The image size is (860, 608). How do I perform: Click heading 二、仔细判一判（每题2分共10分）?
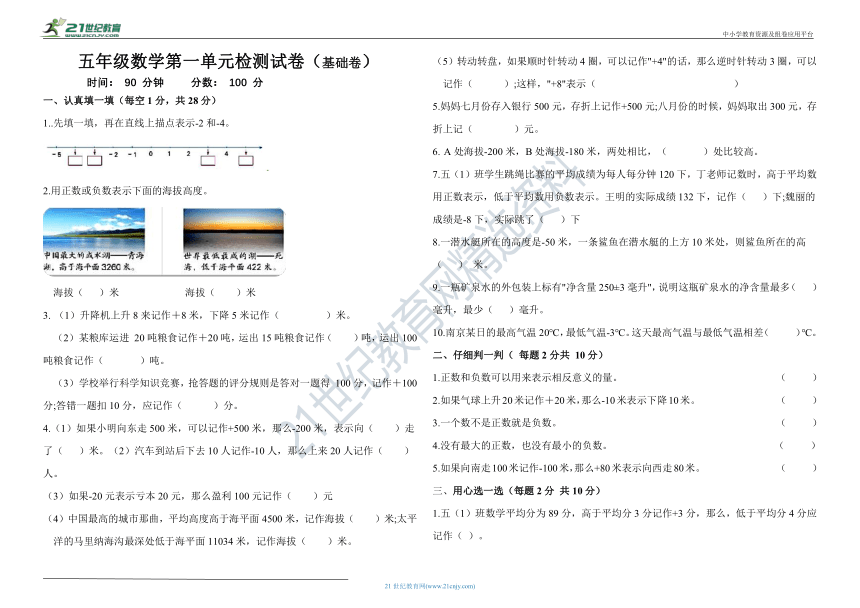click(518, 355)
